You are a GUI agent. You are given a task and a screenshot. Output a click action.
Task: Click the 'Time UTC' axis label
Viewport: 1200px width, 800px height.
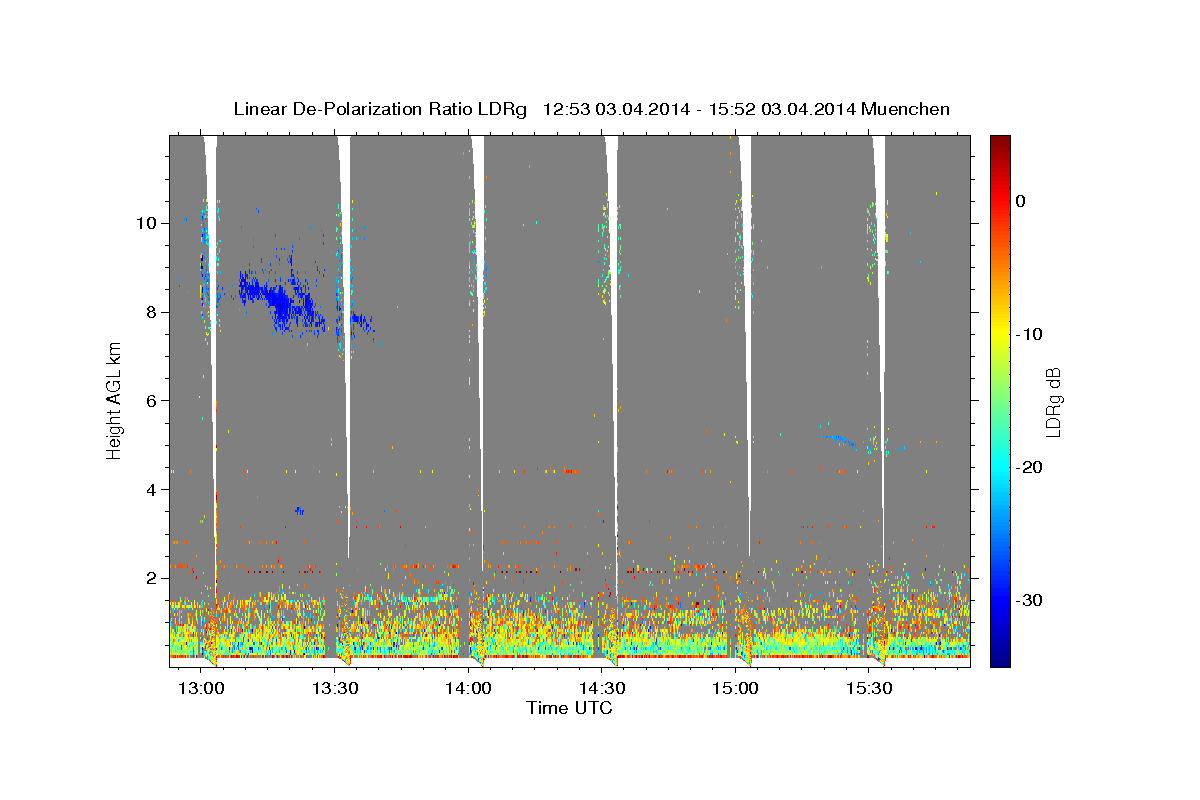pyautogui.click(x=569, y=708)
